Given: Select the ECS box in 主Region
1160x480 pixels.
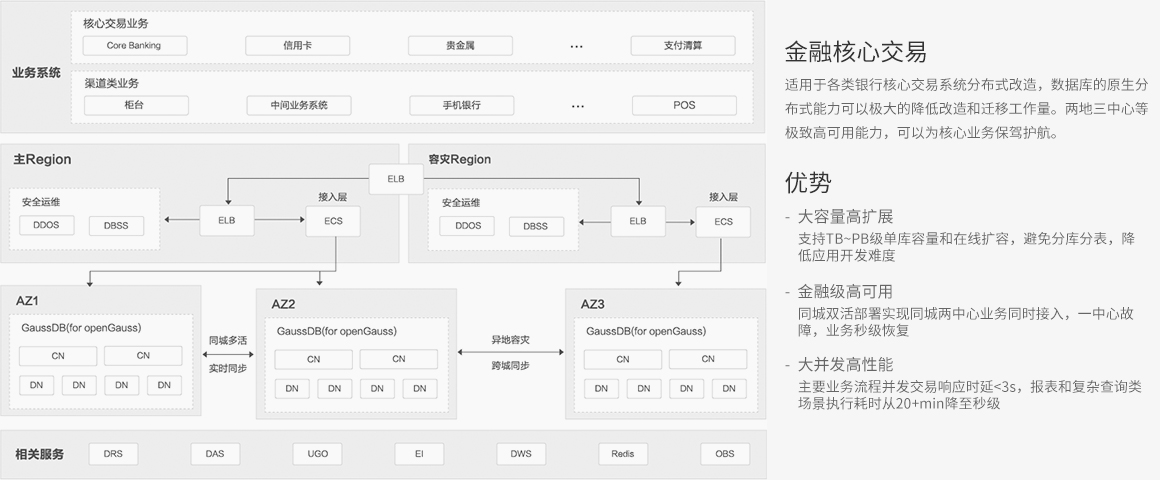Looking at the screenshot, I should tap(333, 221).
